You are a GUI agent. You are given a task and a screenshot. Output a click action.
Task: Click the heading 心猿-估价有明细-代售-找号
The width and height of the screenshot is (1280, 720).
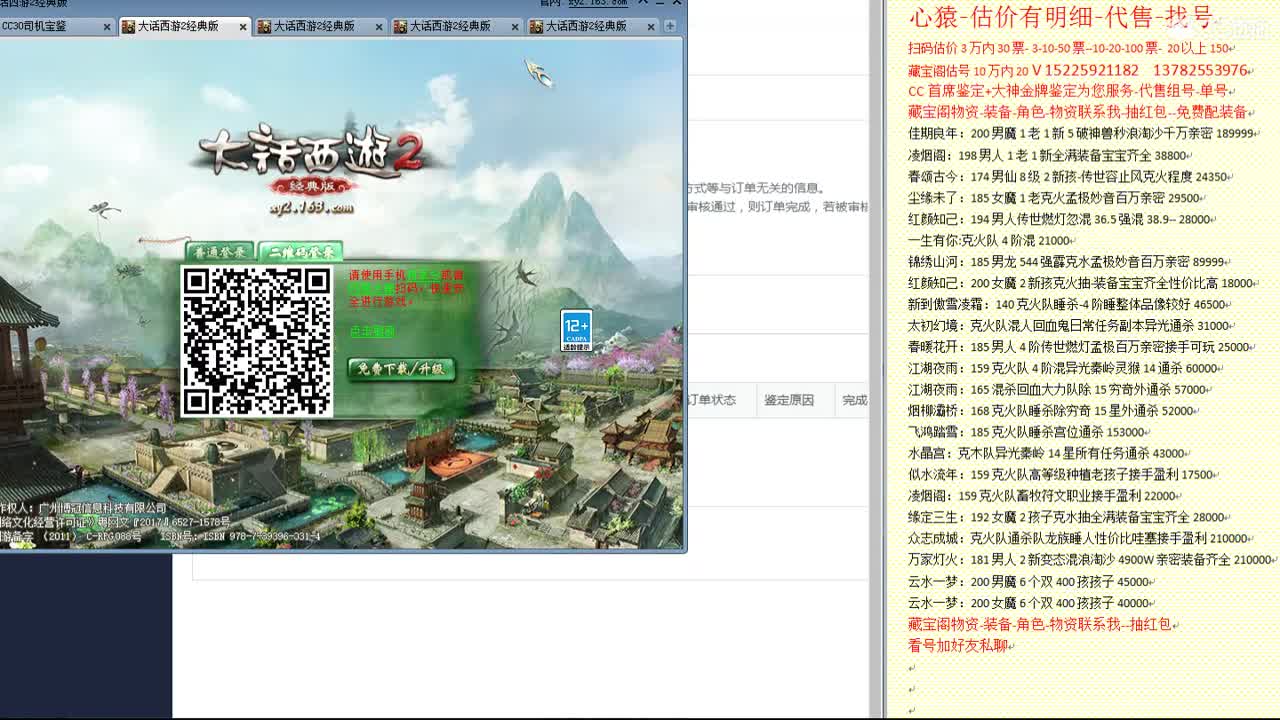1060,17
